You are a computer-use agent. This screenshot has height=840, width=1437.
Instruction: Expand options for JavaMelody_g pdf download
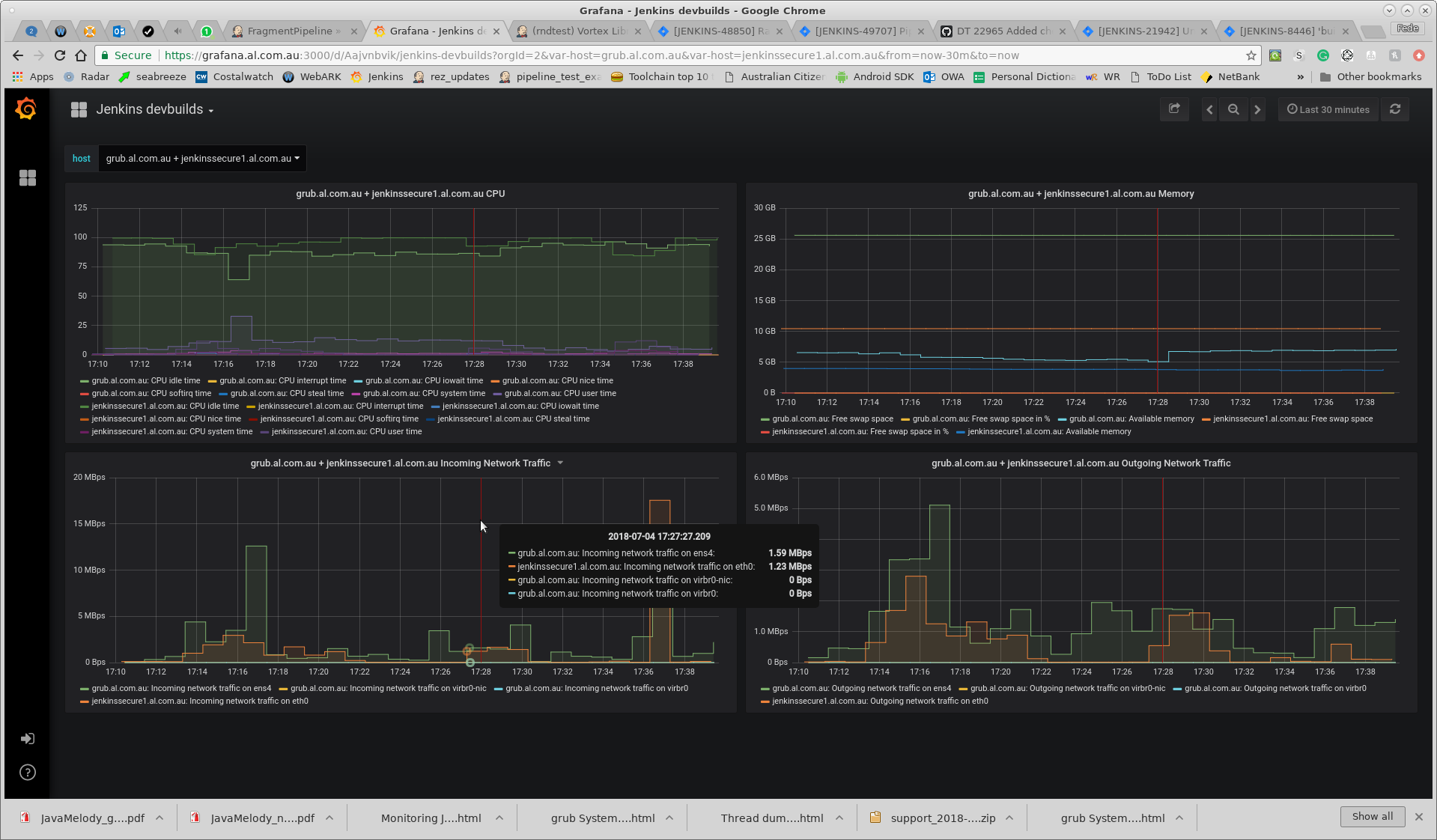pyautogui.click(x=160, y=818)
